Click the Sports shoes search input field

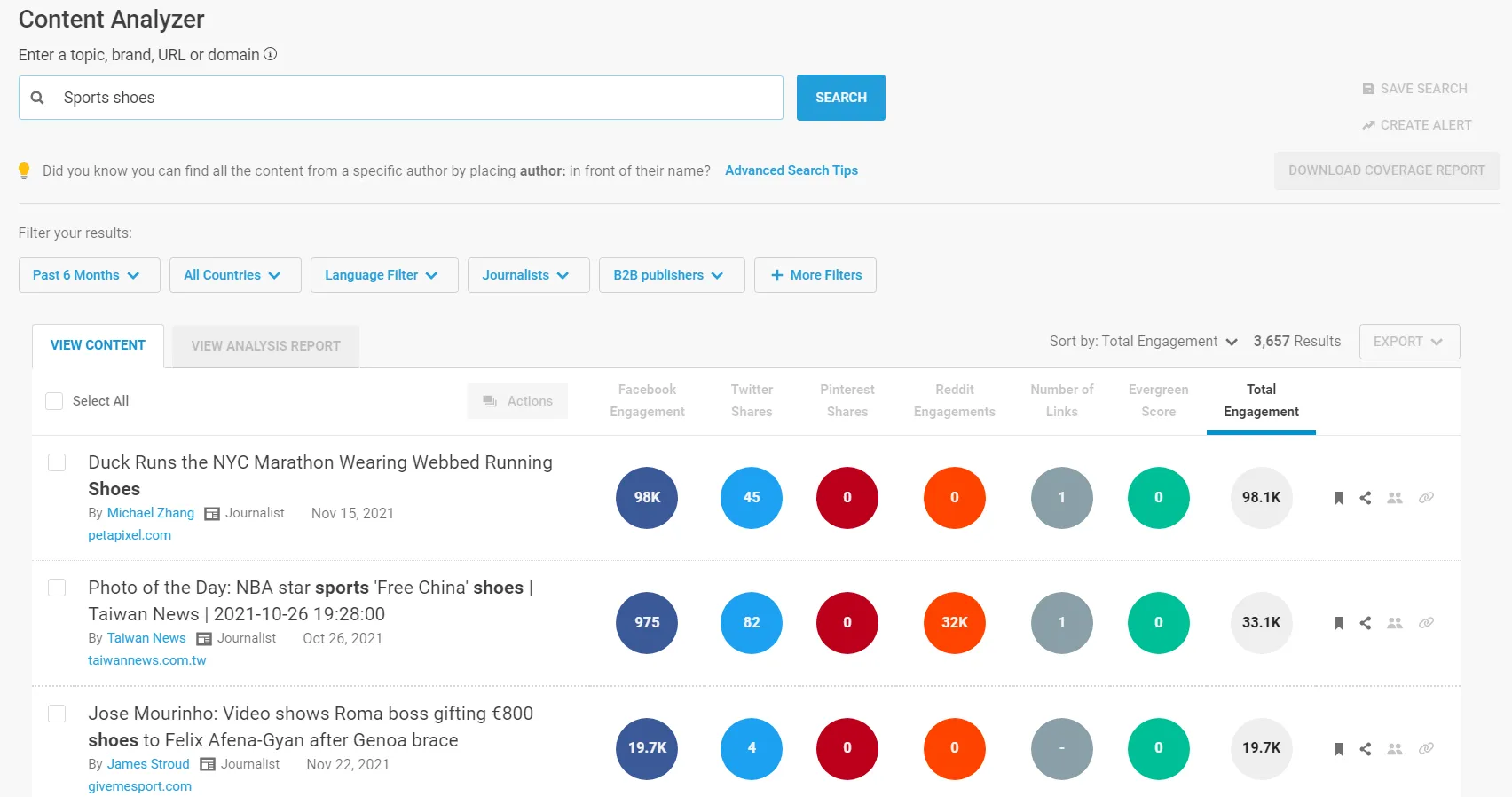(417, 98)
